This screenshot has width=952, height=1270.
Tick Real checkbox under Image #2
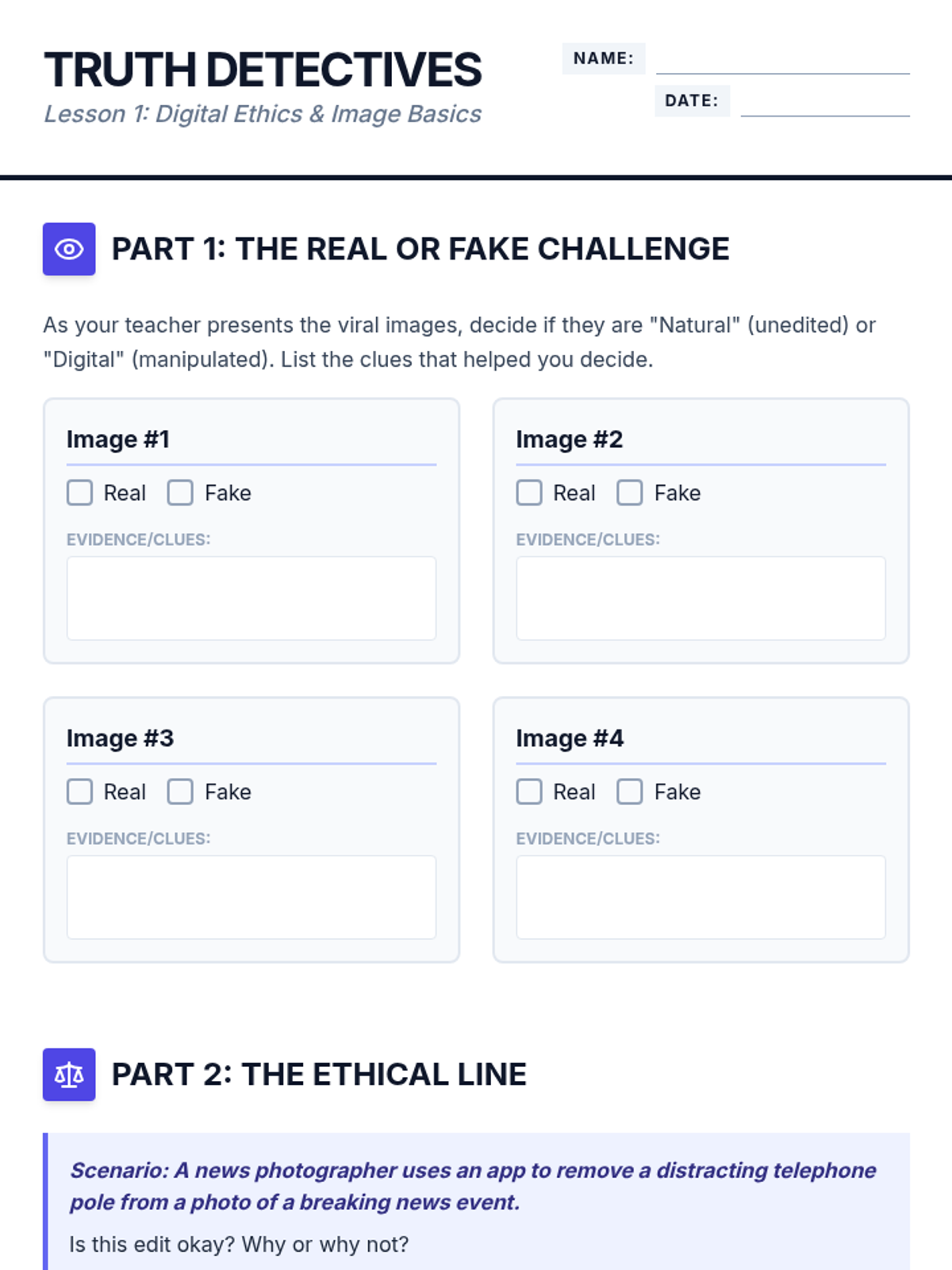529,493
